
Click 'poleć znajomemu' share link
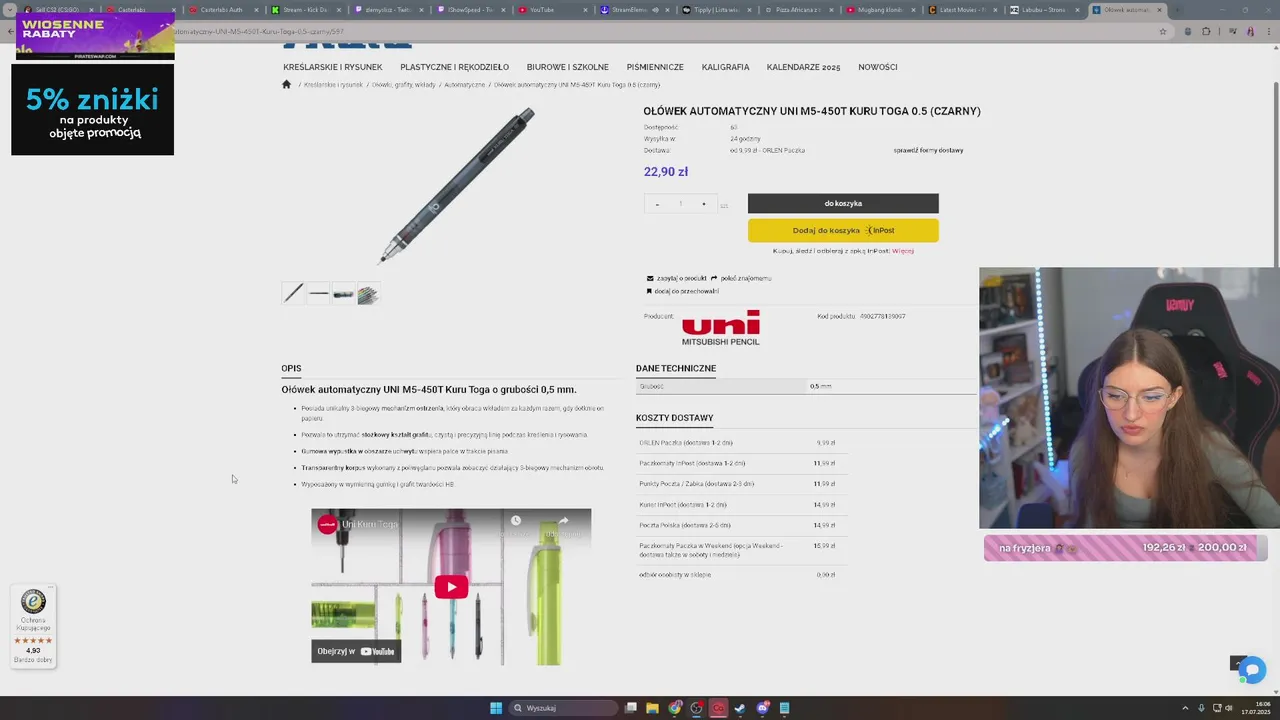[741, 278]
